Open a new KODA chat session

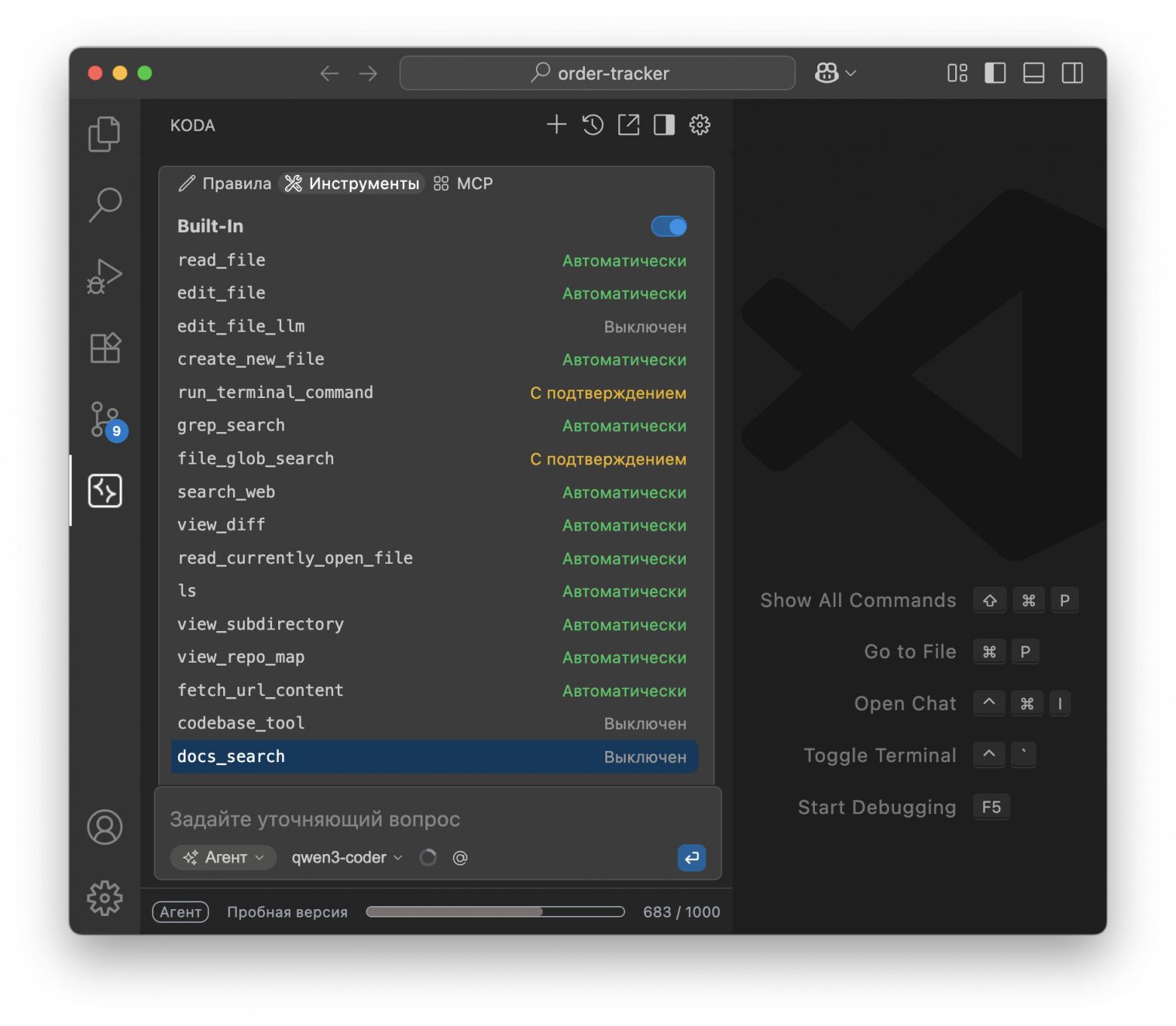556,124
